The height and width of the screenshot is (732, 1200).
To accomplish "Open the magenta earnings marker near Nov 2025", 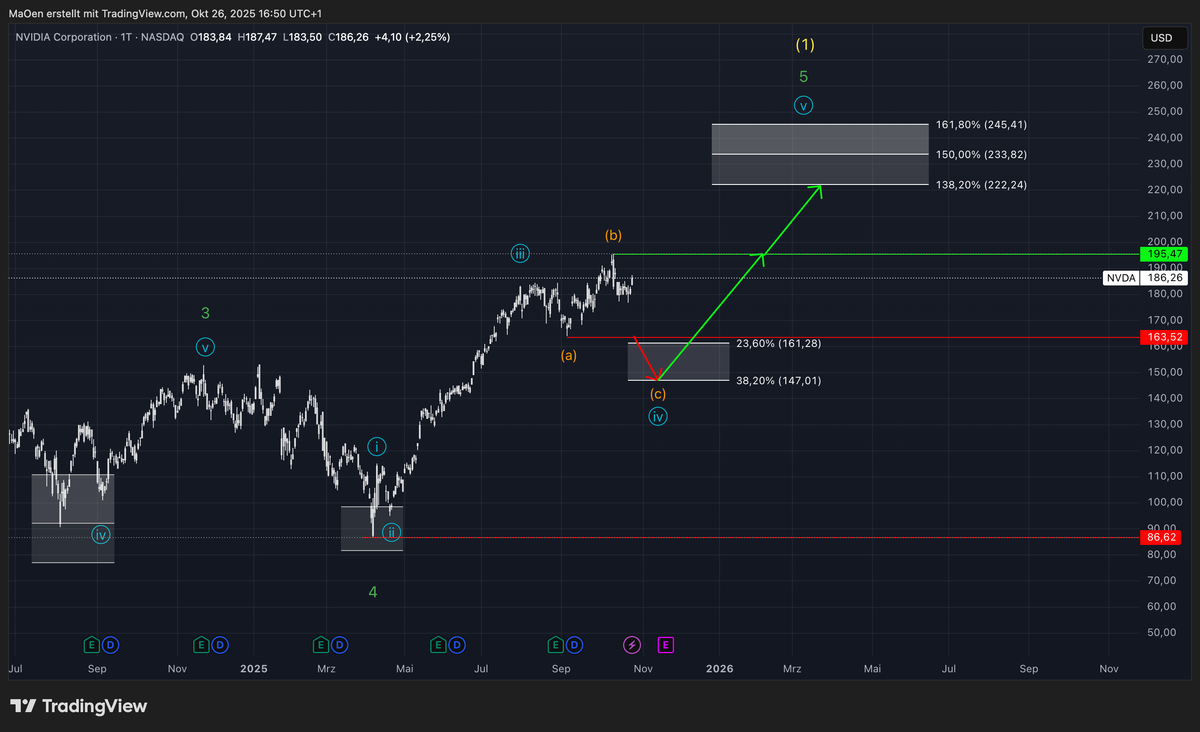I will (665, 645).
